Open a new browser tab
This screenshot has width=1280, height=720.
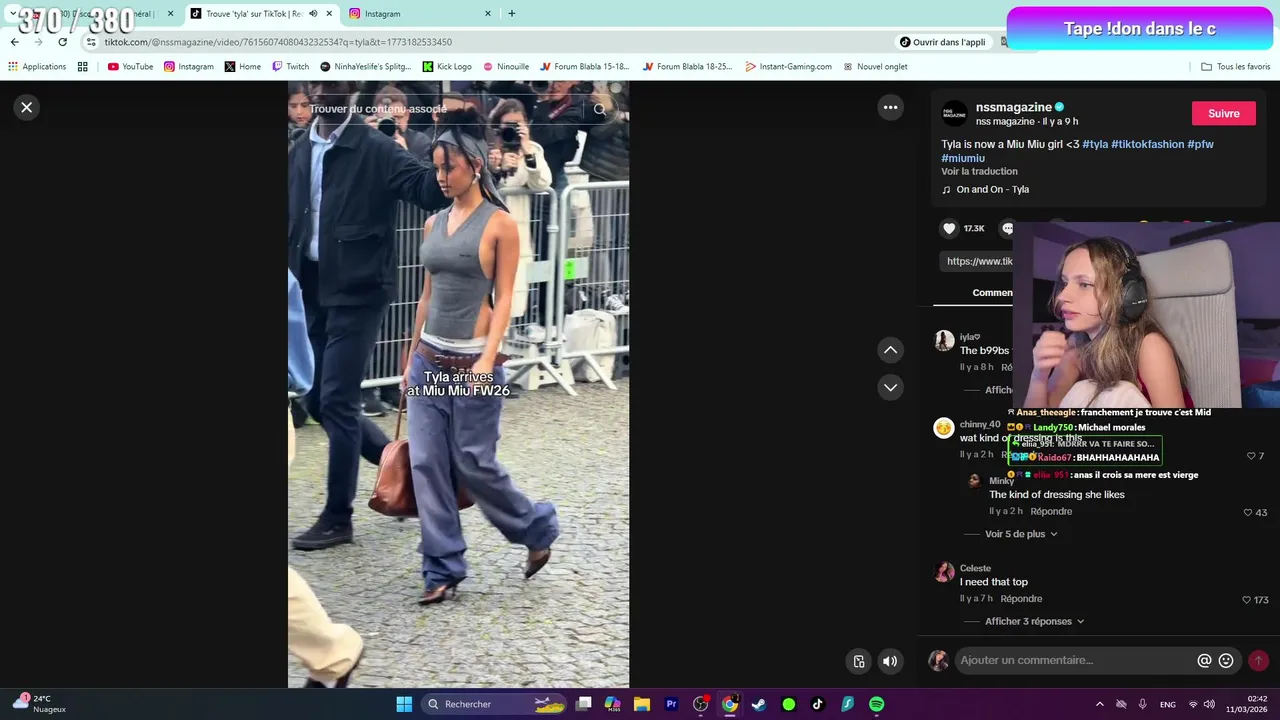pyautogui.click(x=511, y=14)
